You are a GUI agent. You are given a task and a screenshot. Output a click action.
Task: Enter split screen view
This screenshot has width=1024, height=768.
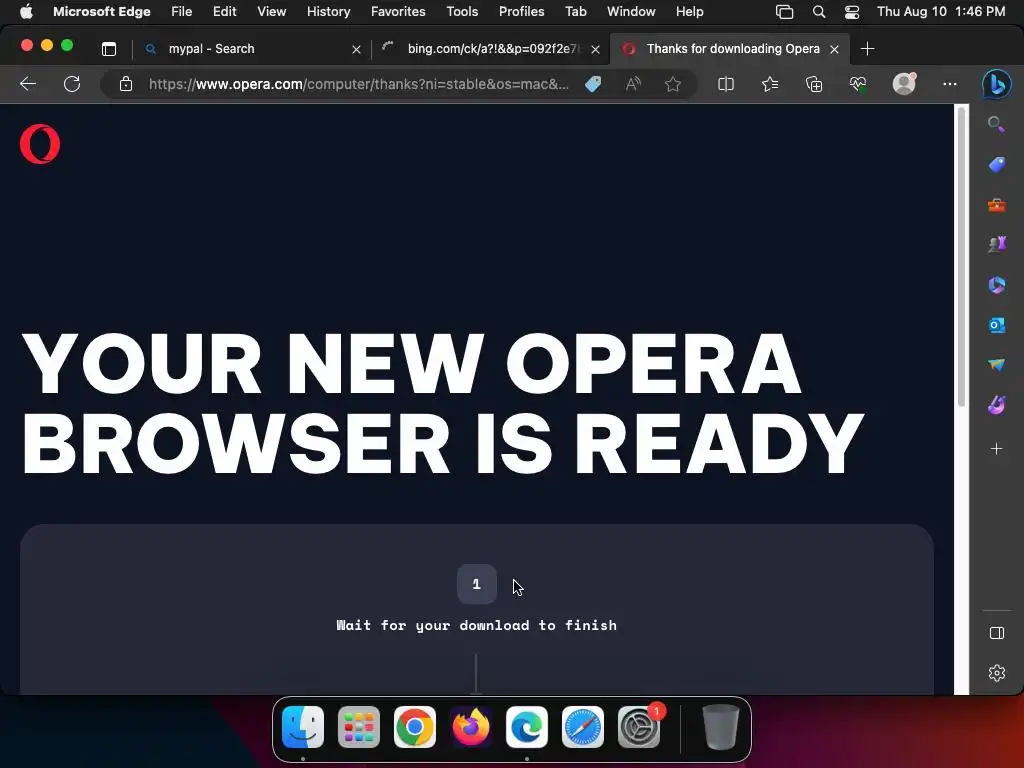(x=726, y=84)
